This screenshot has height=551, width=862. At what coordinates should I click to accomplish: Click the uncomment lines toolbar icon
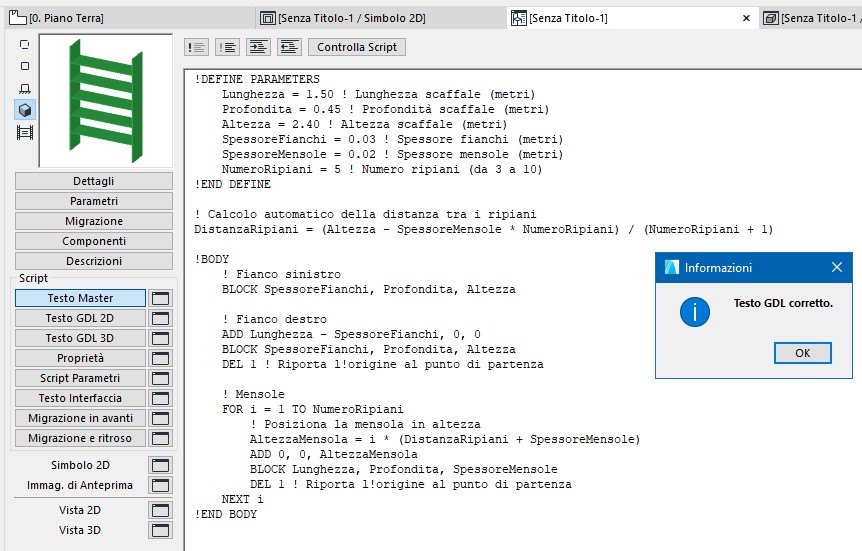coord(227,47)
